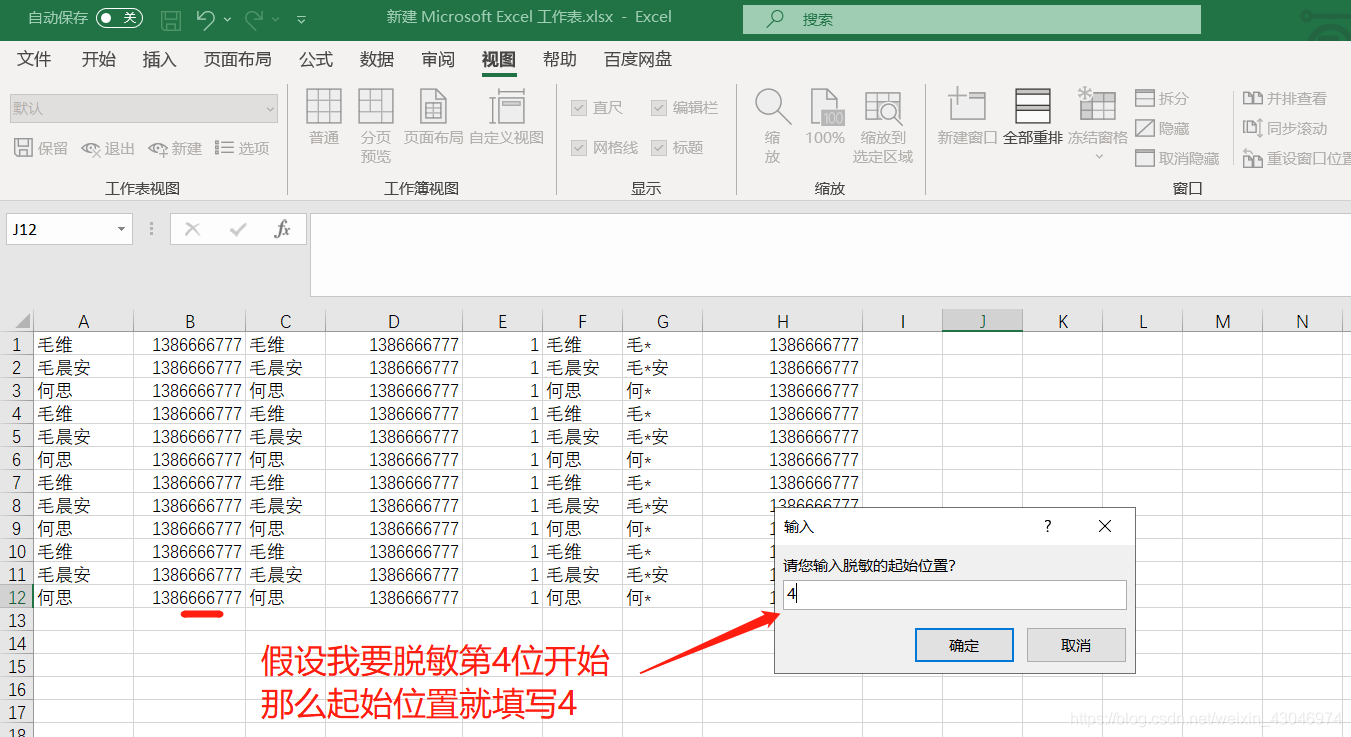1351x737 pixels.
Task: Click the Undo arrow icon
Action: click(x=205, y=18)
